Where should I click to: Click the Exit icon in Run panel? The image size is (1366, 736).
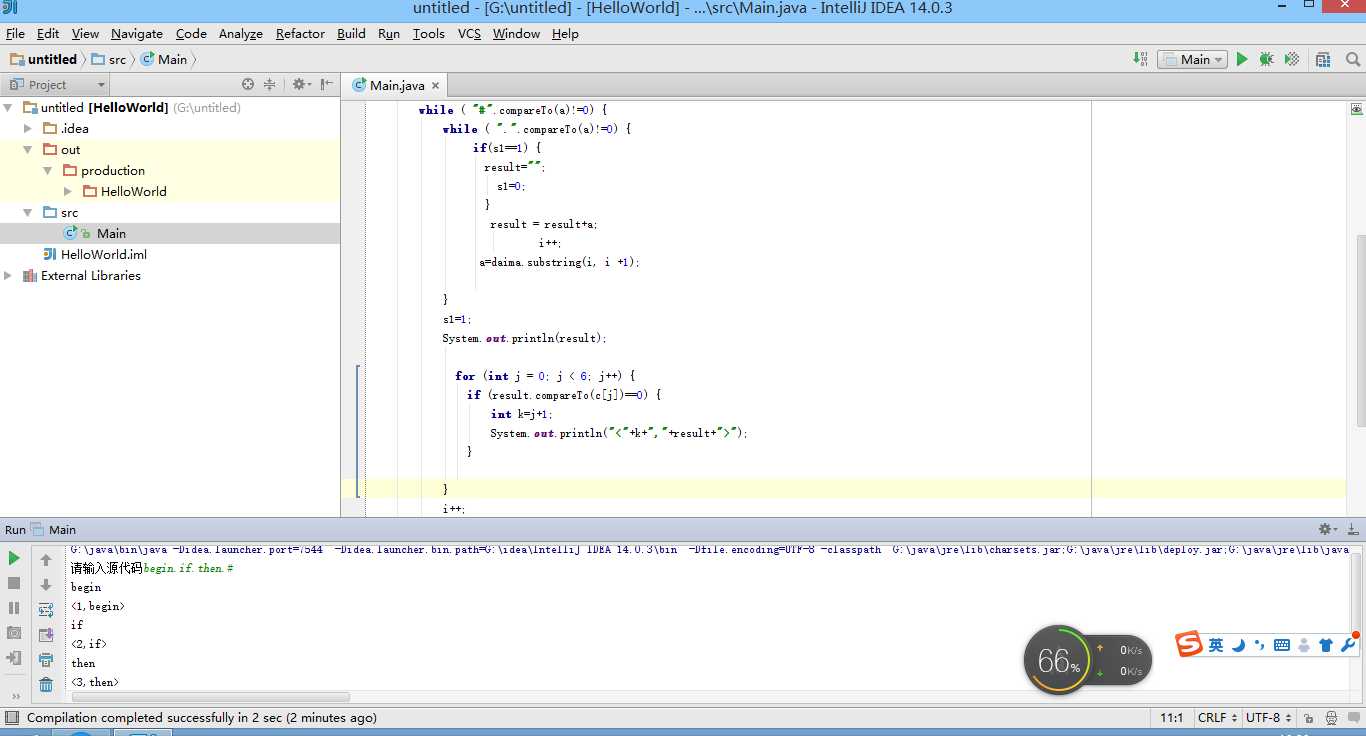point(14,658)
